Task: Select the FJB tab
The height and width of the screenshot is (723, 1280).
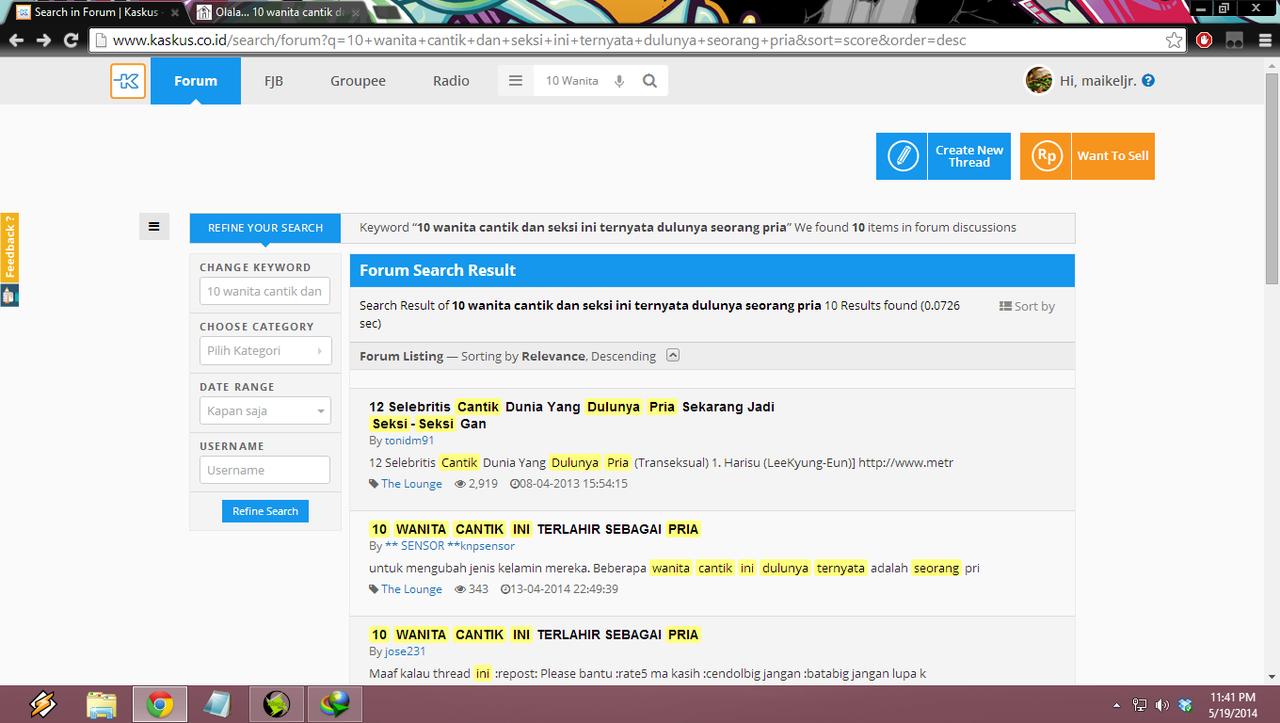Action: point(273,81)
